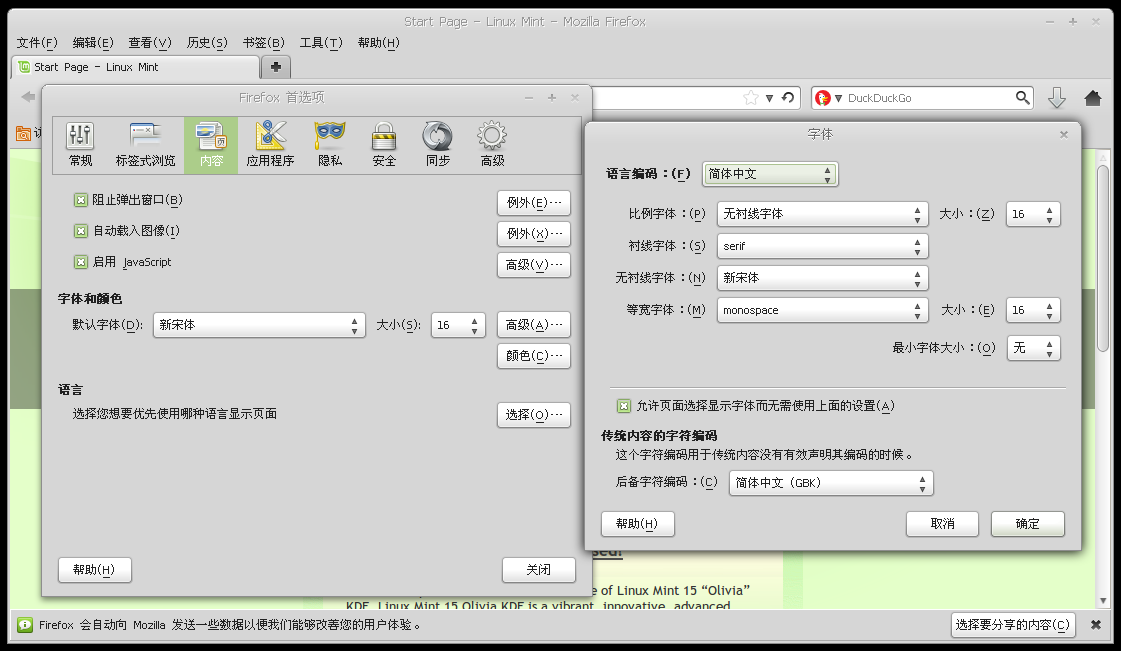The width and height of the screenshot is (1121, 651).
Task: Toggle 启用 JavaScript checkbox
Action: tap(81, 262)
